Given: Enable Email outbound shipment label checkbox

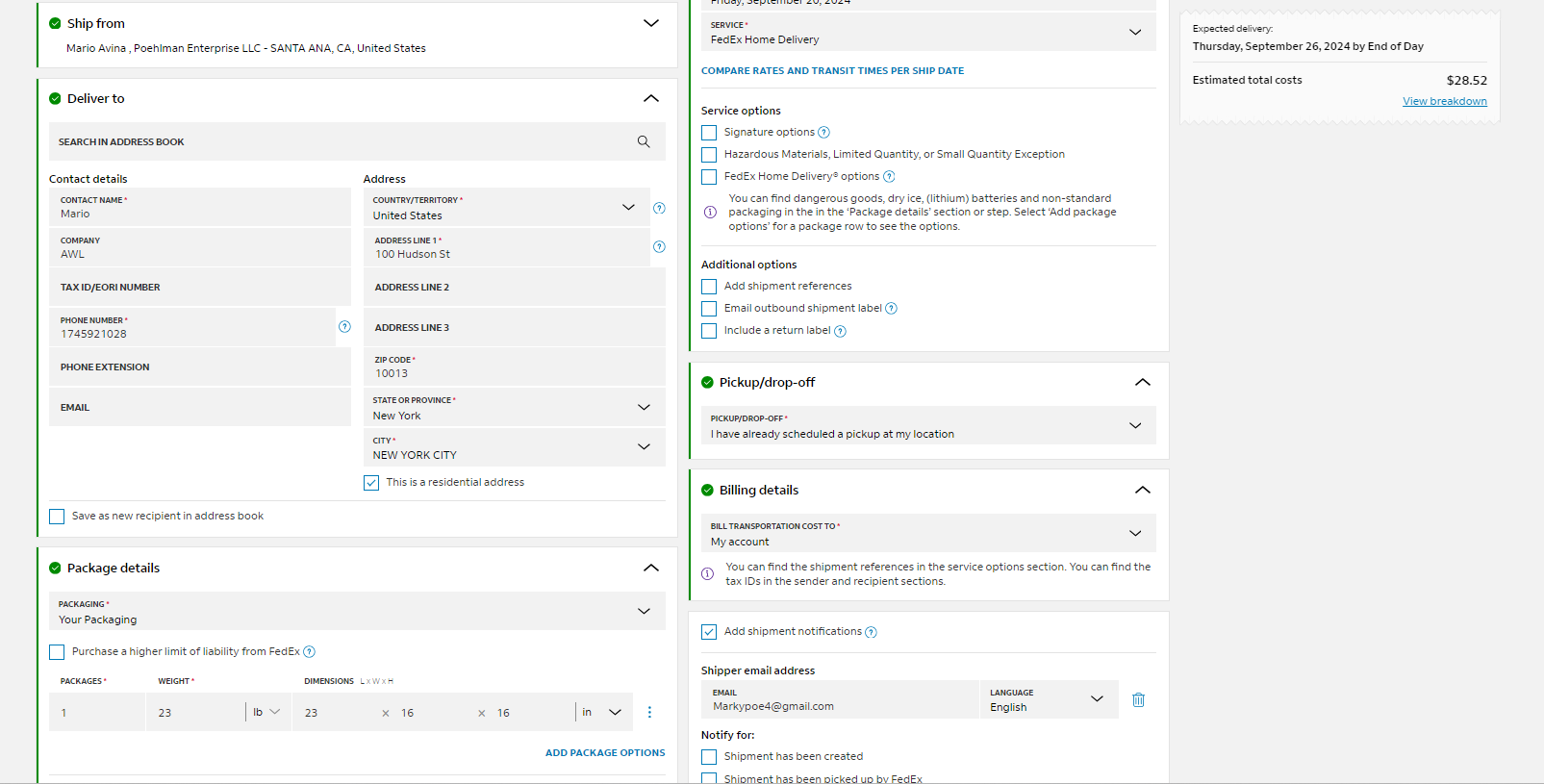Looking at the screenshot, I should pyautogui.click(x=709, y=309).
